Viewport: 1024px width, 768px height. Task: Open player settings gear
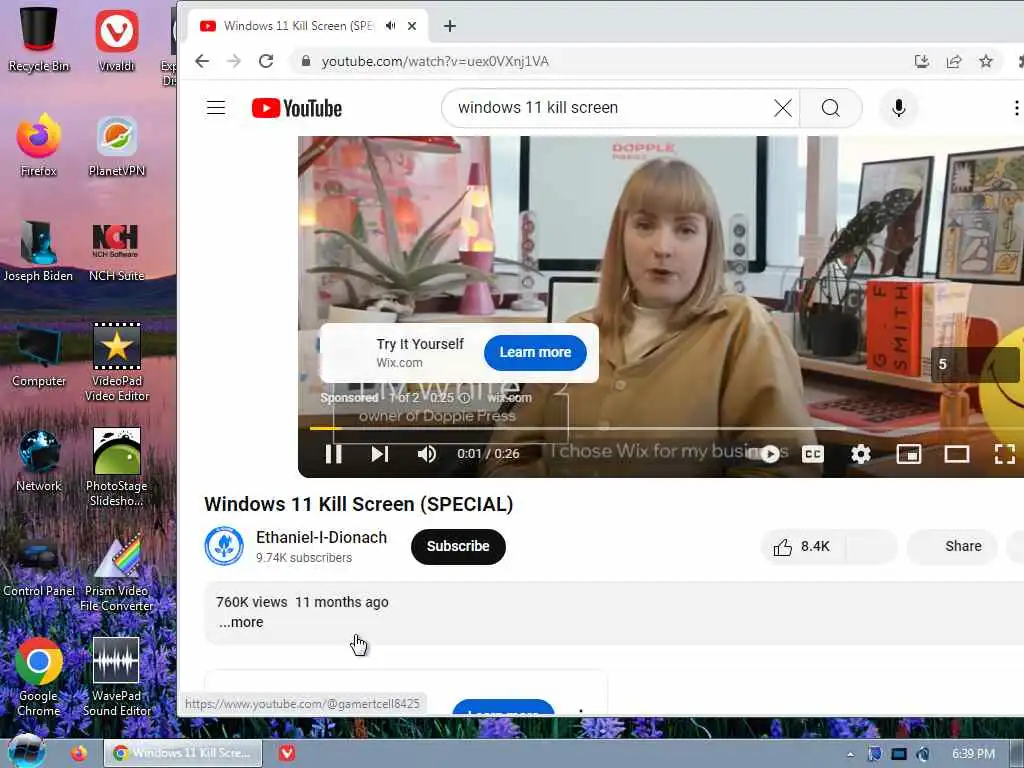click(x=861, y=453)
